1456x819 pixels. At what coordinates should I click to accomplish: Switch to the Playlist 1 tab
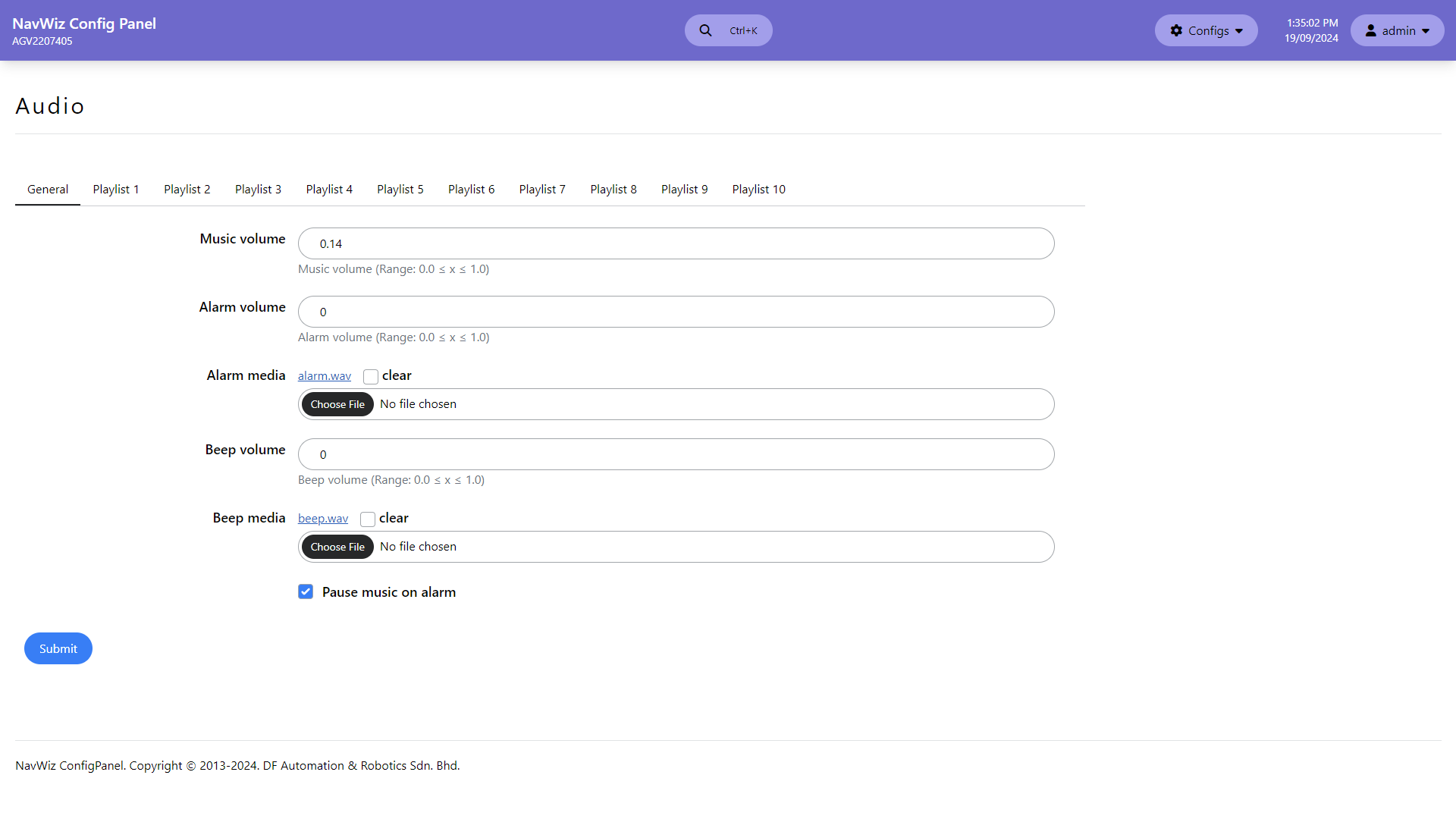click(116, 189)
